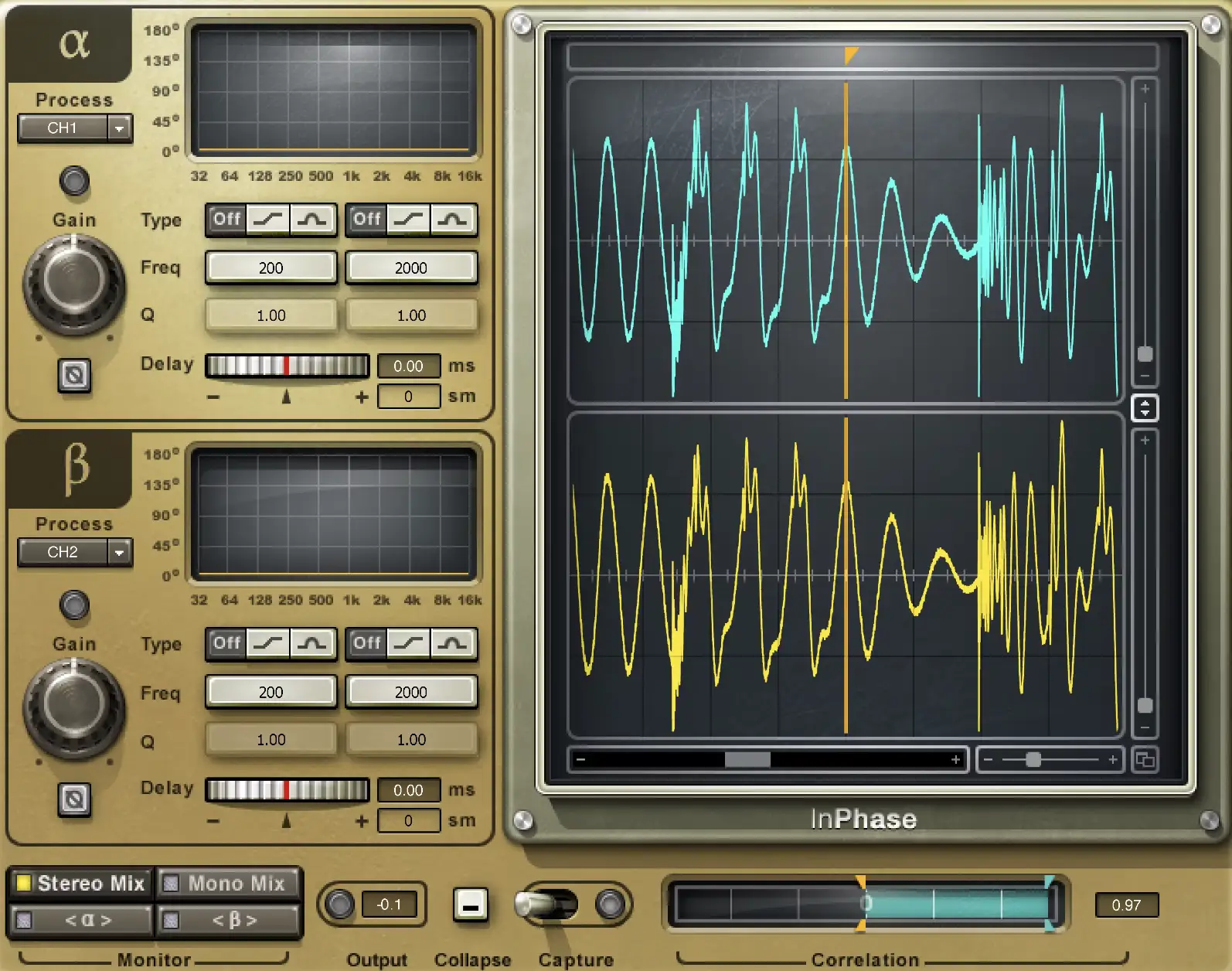The height and width of the screenshot is (971, 1232).
Task: Click the beta phase invert button
Action: point(74,799)
